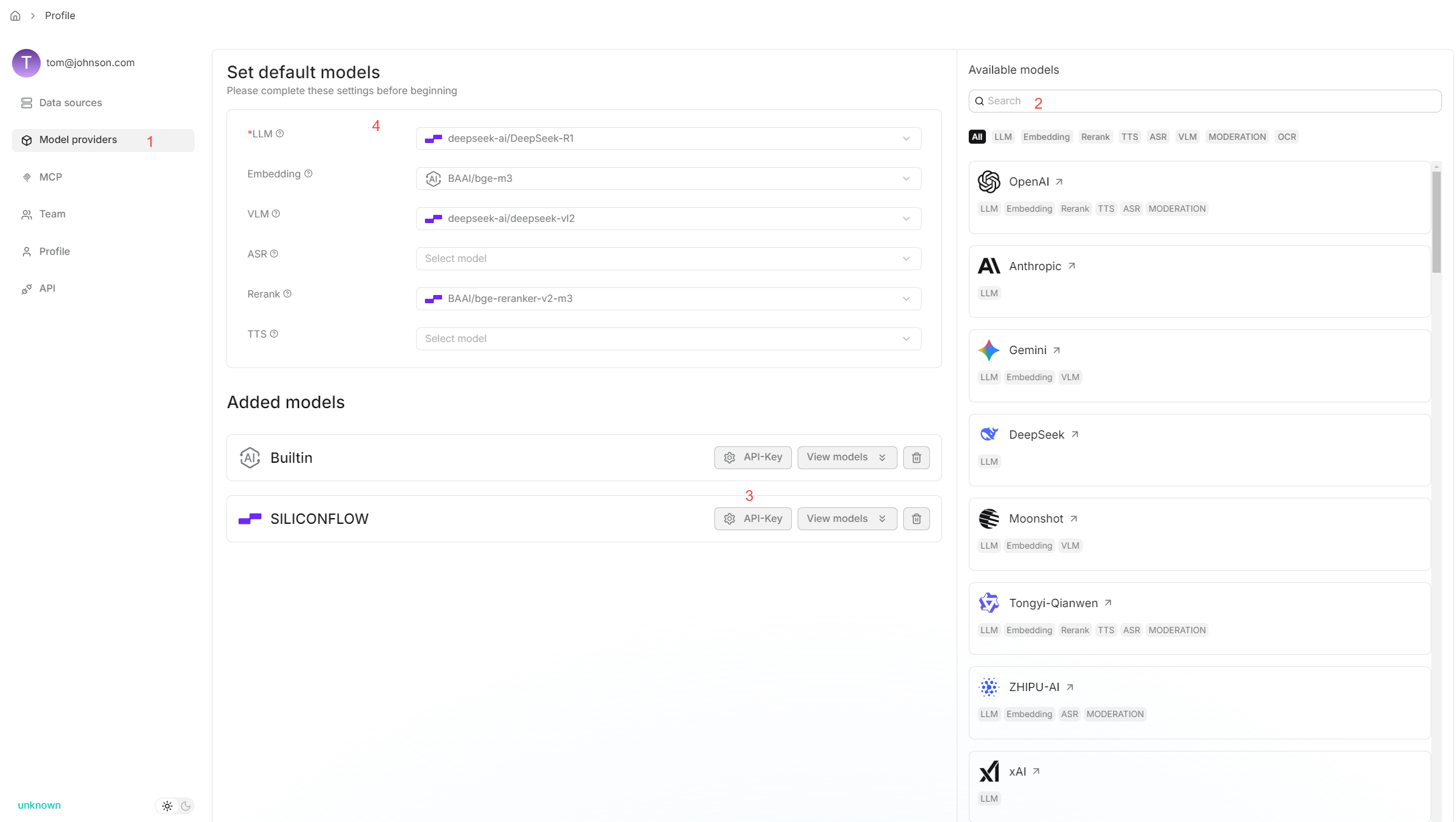Open the external link arrow beside Anthropic

coord(1072,266)
